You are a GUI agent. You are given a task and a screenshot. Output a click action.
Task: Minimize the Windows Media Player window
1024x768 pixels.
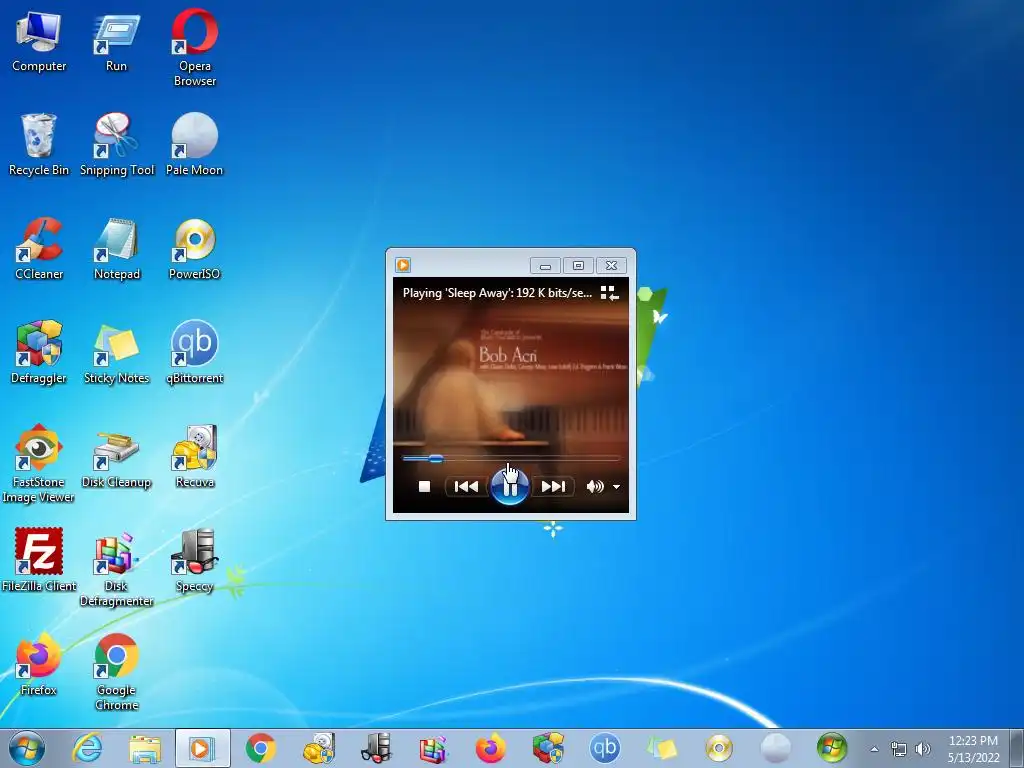(545, 266)
